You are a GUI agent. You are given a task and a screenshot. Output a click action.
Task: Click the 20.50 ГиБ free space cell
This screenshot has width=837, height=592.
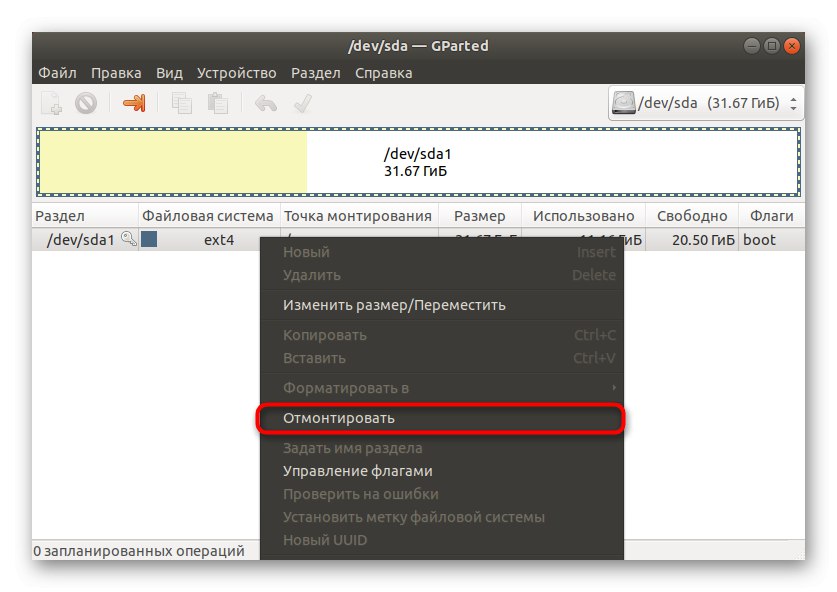703,240
